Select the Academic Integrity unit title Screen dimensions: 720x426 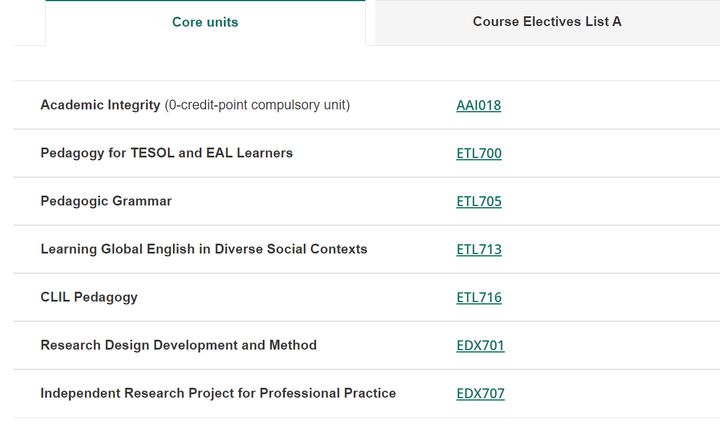[x=100, y=105]
